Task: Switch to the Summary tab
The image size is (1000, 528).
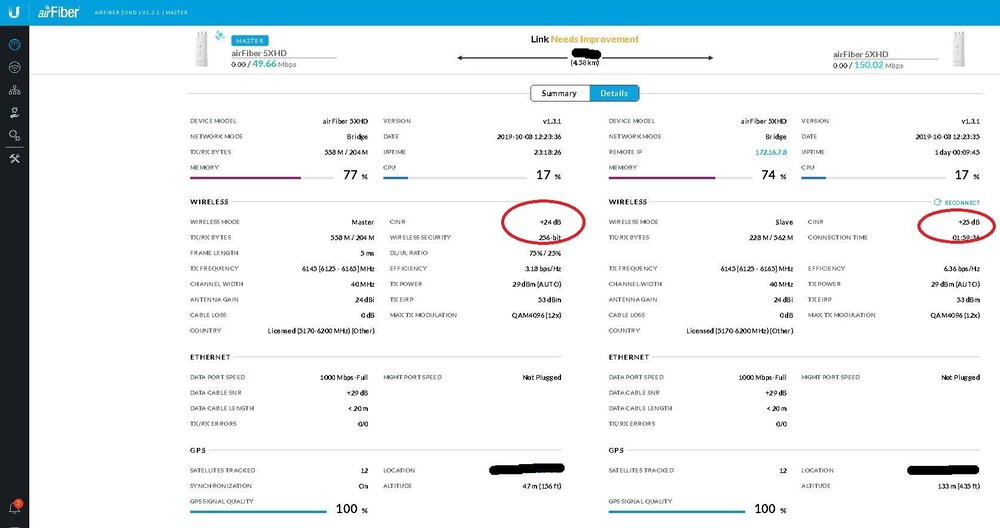Action: click(x=559, y=93)
